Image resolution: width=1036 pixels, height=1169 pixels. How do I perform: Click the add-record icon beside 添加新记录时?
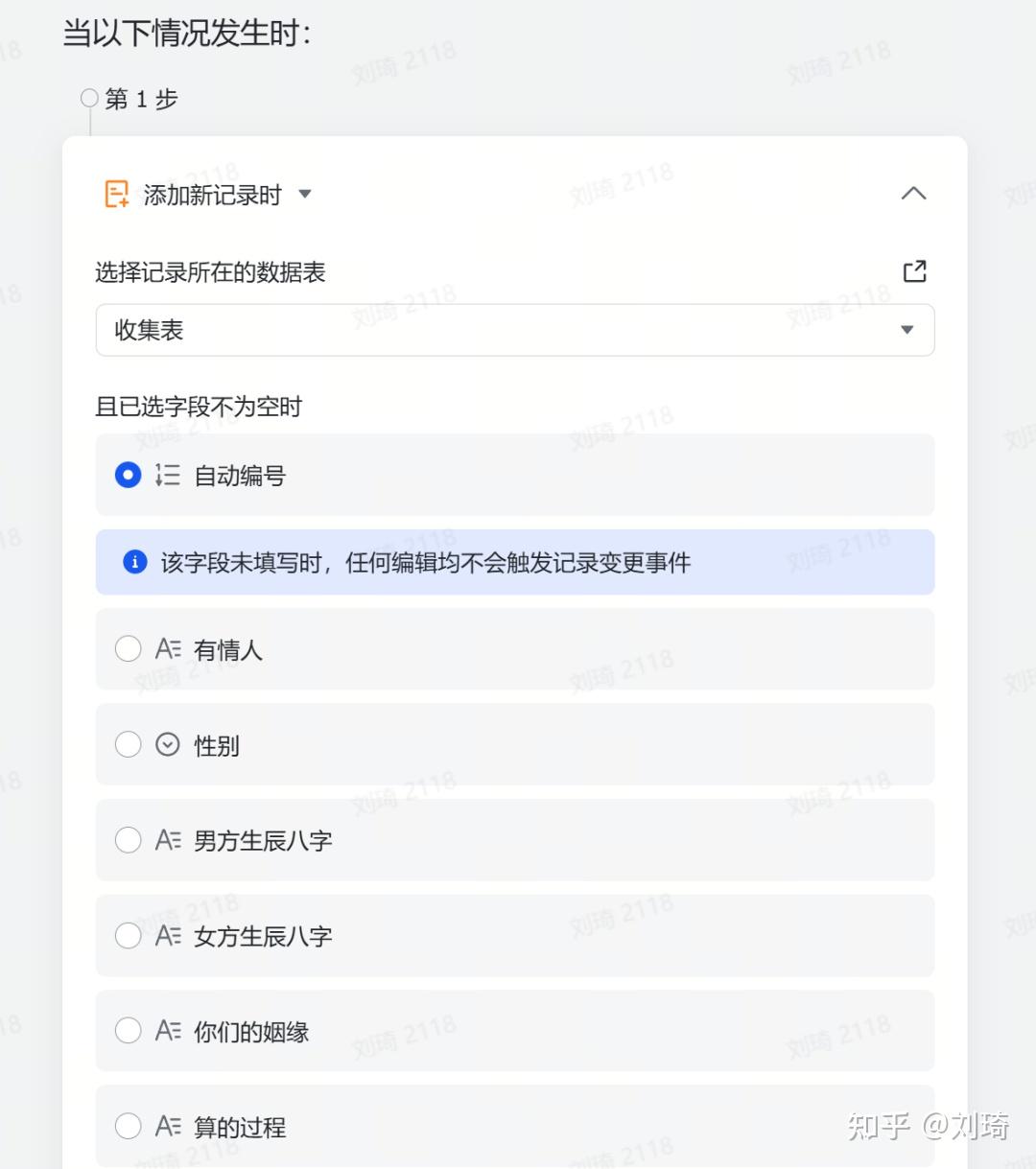coord(115,193)
